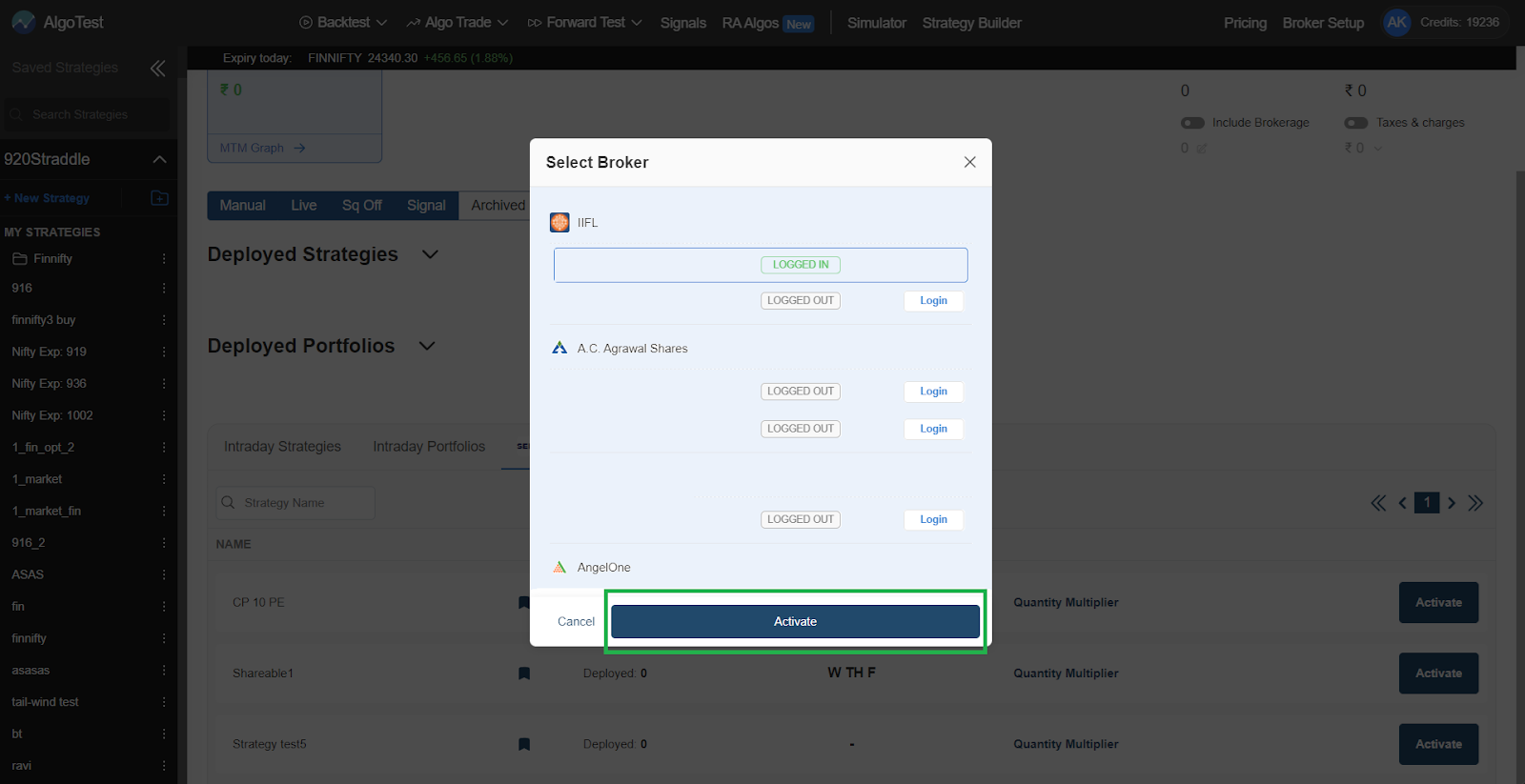Open Broker Setup link
This screenshot has width=1525, height=784.
coord(1323,23)
